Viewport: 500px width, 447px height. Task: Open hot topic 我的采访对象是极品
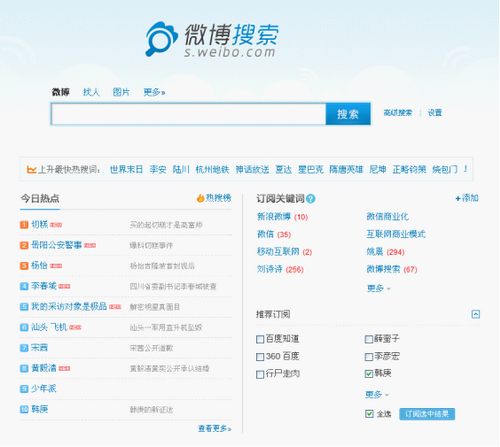[69, 307]
